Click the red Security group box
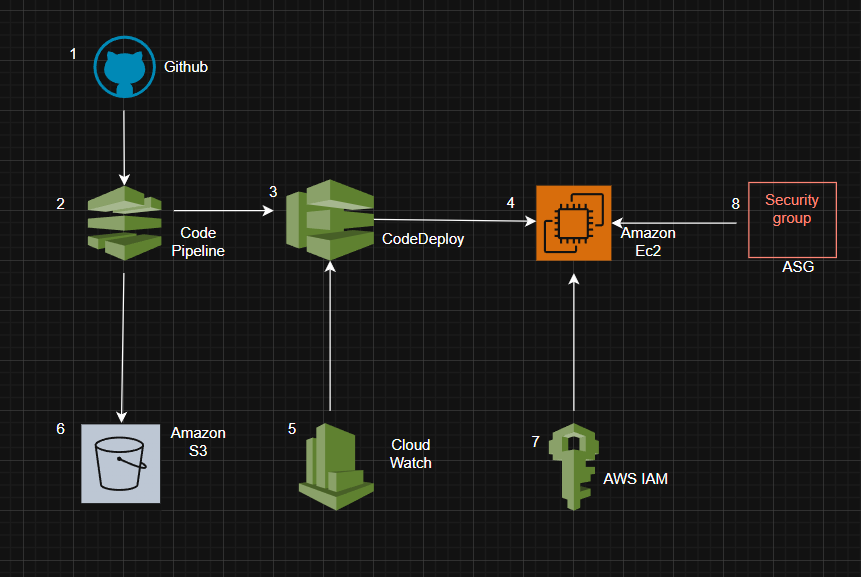Screen dimensions: 861x577 [792, 220]
